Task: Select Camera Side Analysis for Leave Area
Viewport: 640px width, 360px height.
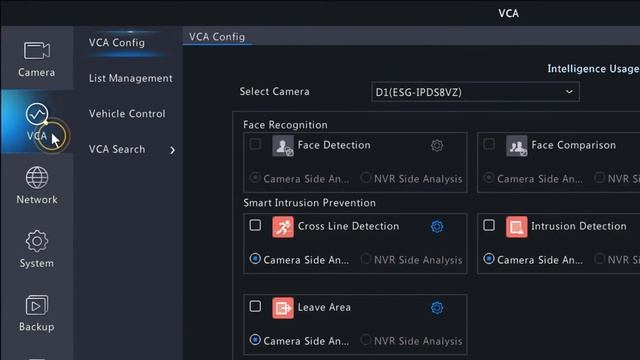Action: [255, 340]
